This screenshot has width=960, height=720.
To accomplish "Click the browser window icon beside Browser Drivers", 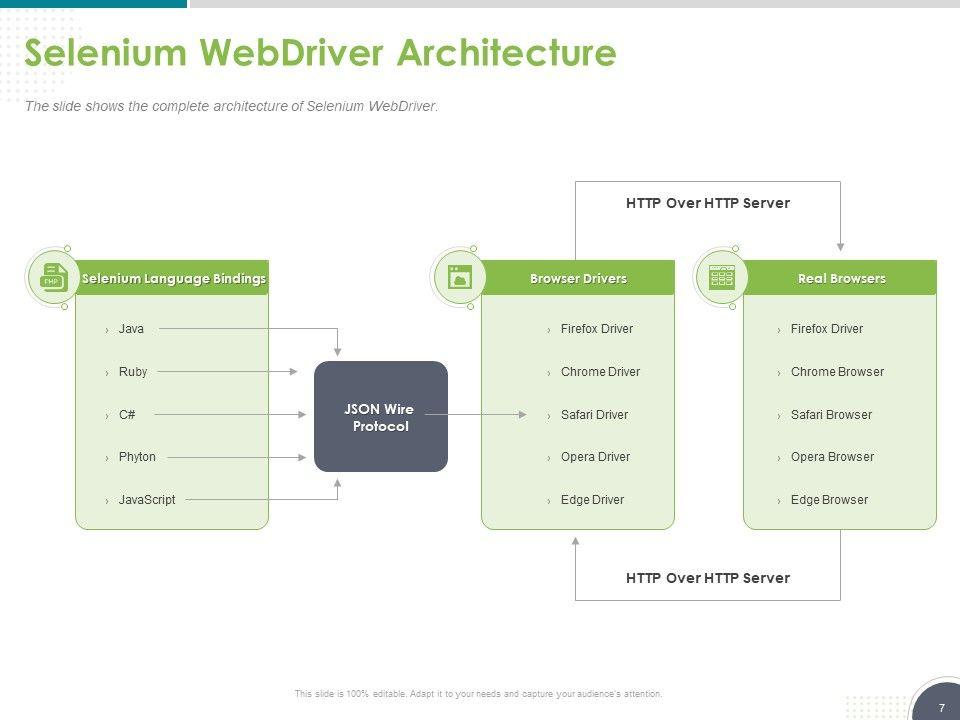I will [x=459, y=277].
